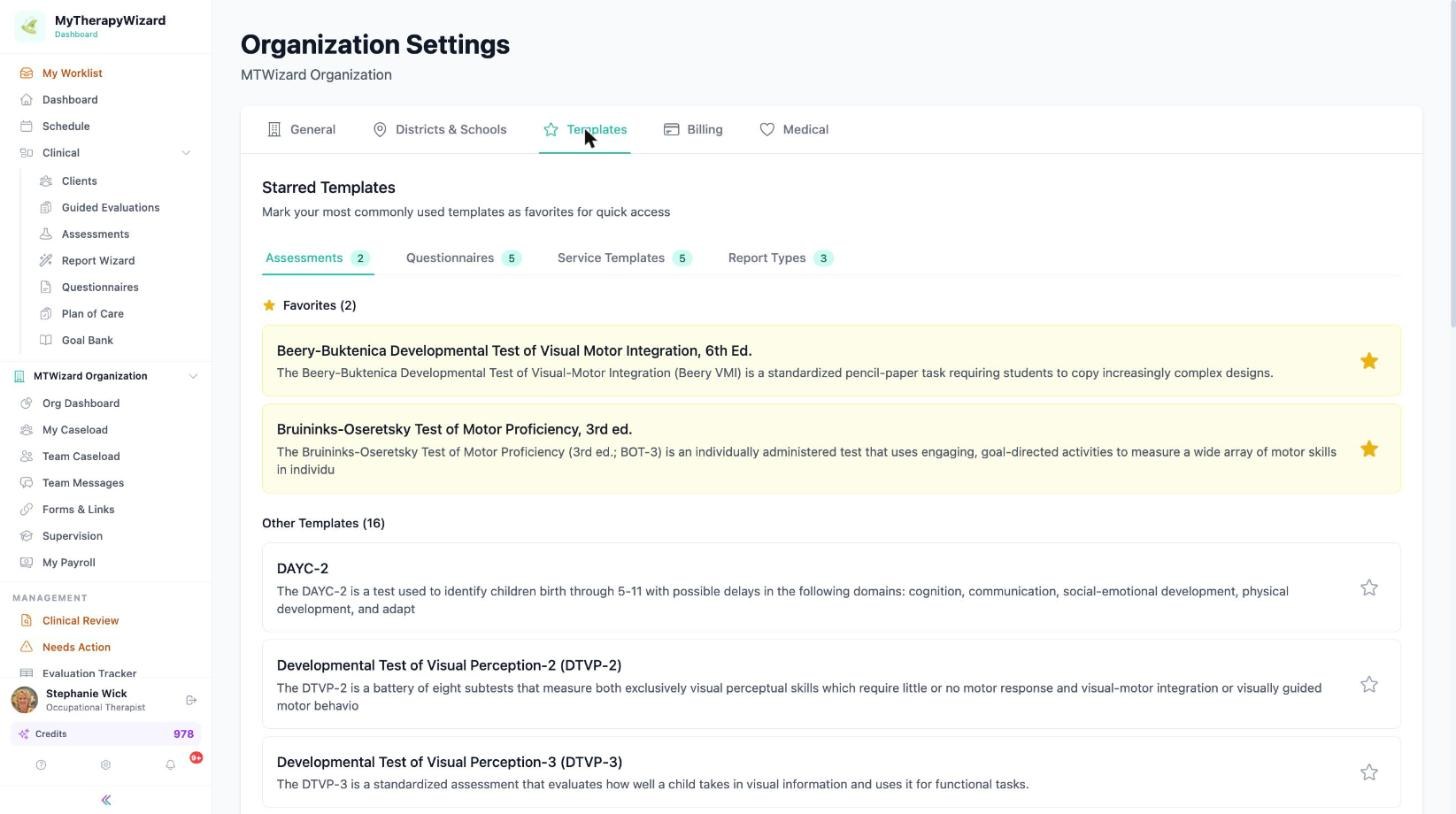Open Team Messages page
Image resolution: width=1456 pixels, height=814 pixels.
[83, 483]
